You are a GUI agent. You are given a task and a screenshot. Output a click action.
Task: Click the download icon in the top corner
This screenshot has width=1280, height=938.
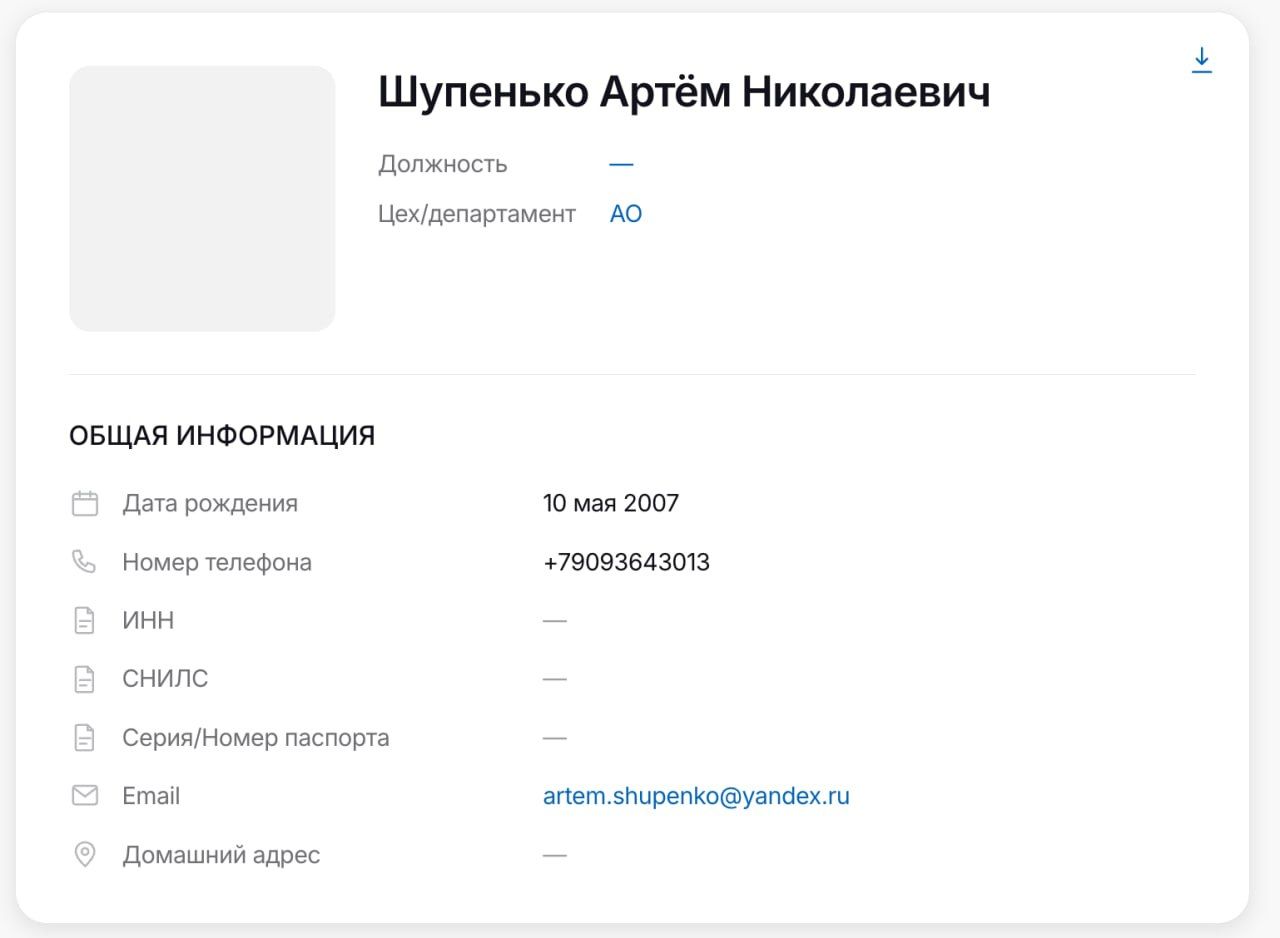pos(1201,61)
